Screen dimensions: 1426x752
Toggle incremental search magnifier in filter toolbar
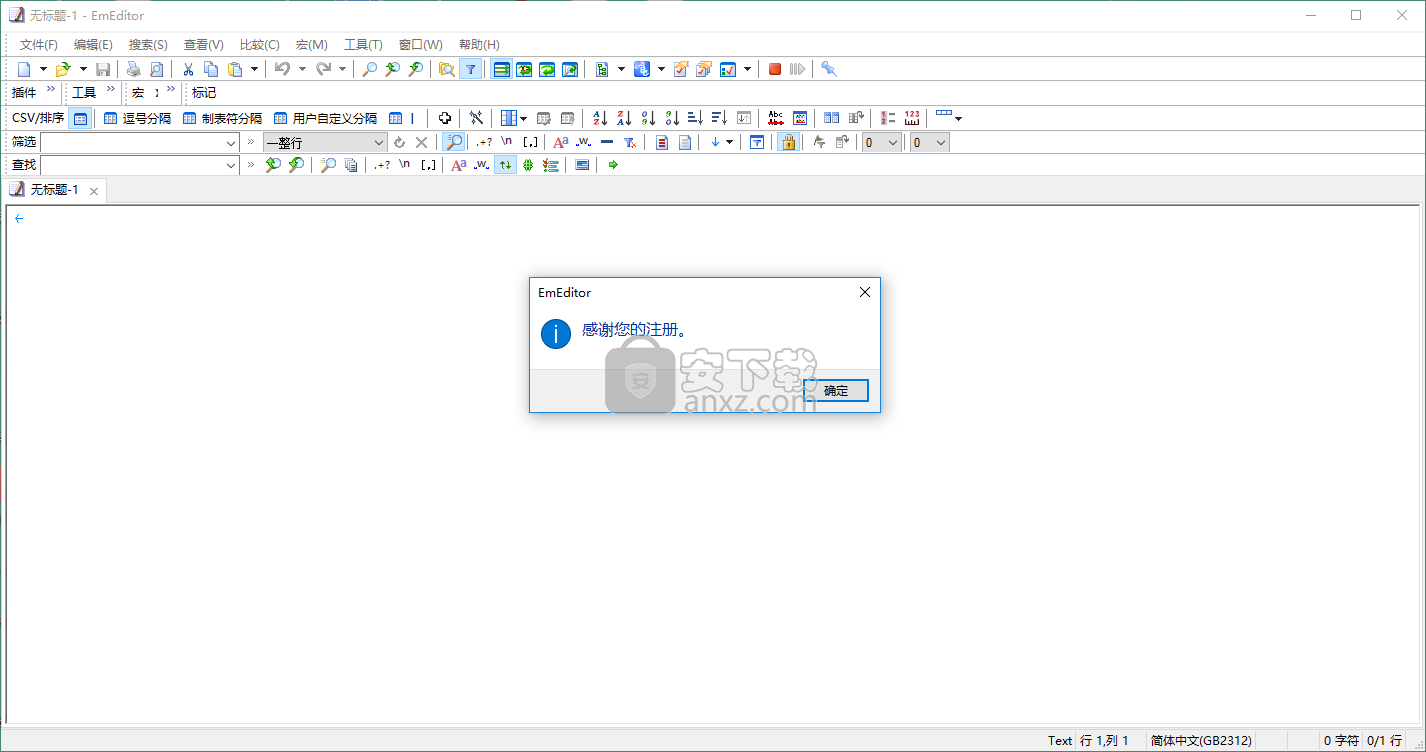tap(454, 142)
